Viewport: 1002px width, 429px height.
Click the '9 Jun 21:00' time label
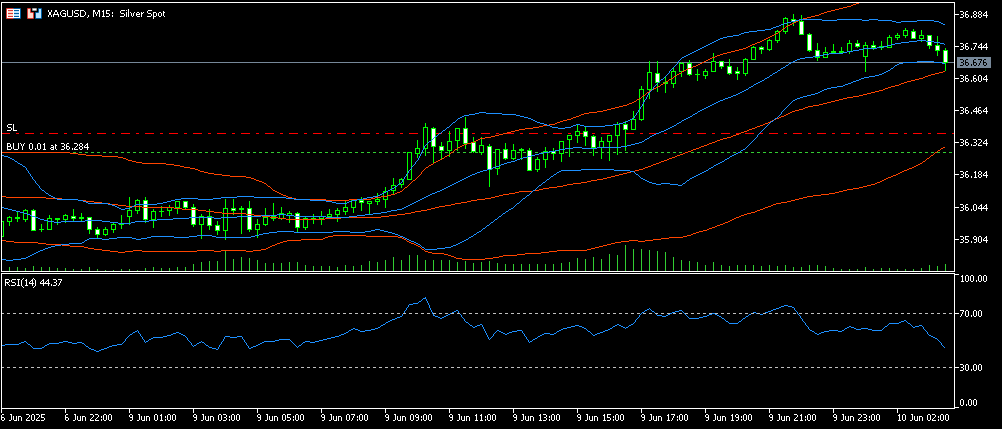point(792,417)
